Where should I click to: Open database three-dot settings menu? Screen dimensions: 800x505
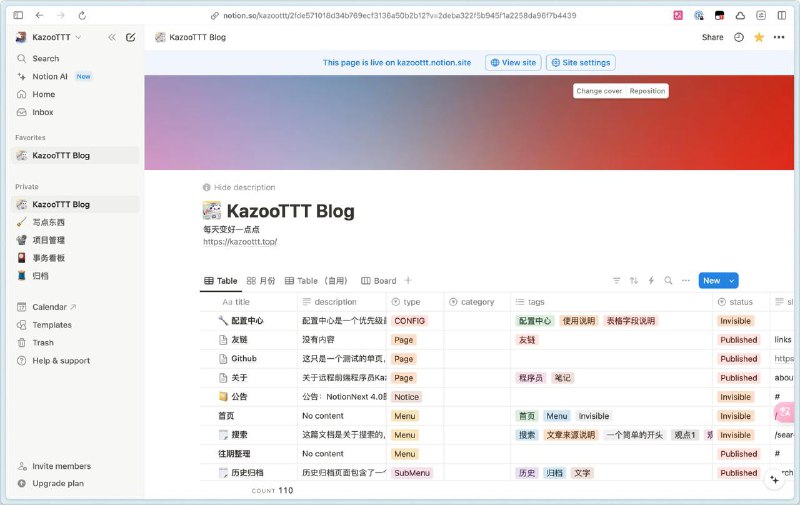(x=686, y=281)
